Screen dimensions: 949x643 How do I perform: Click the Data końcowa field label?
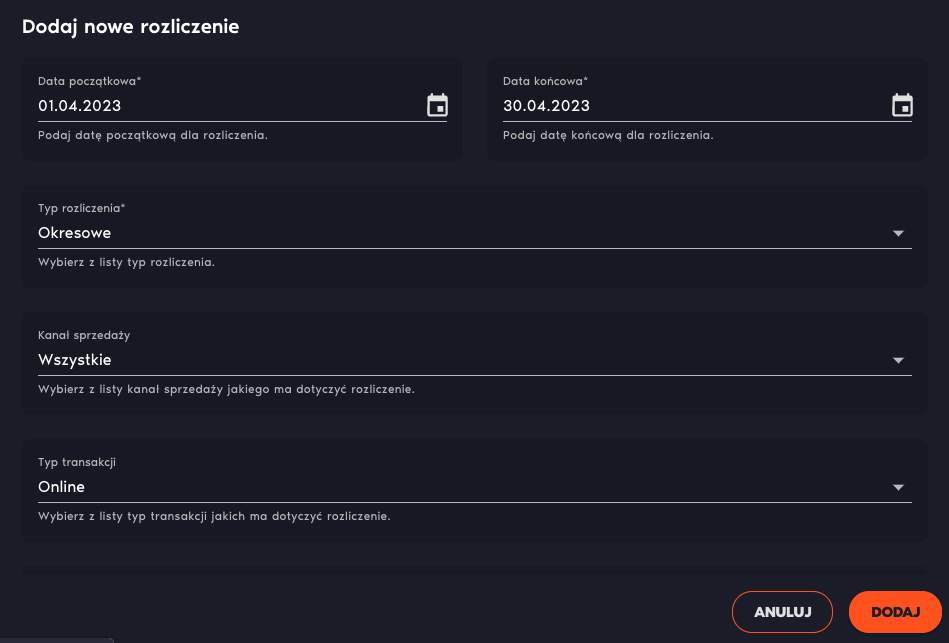pos(545,81)
